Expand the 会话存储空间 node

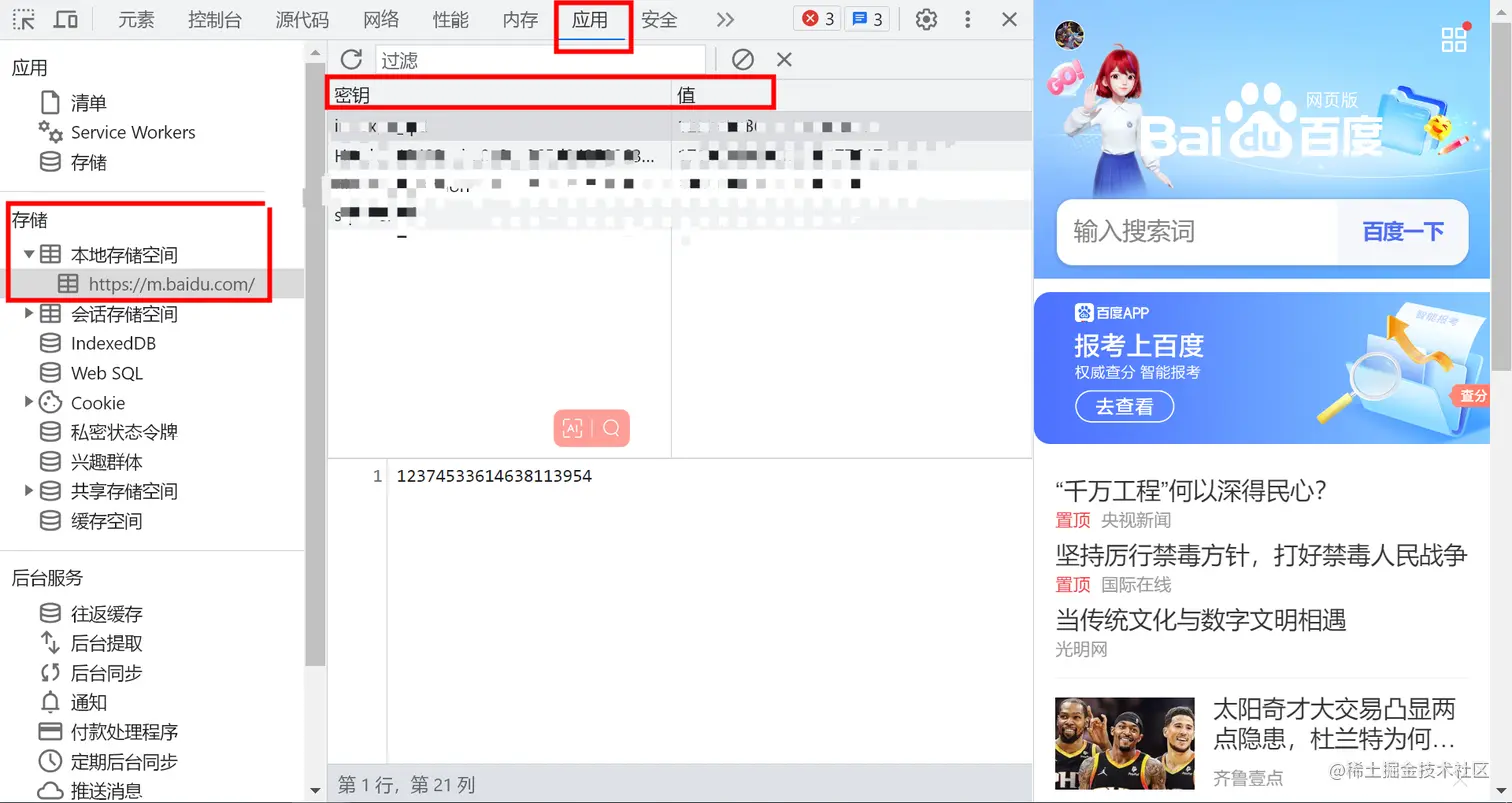click(x=29, y=314)
